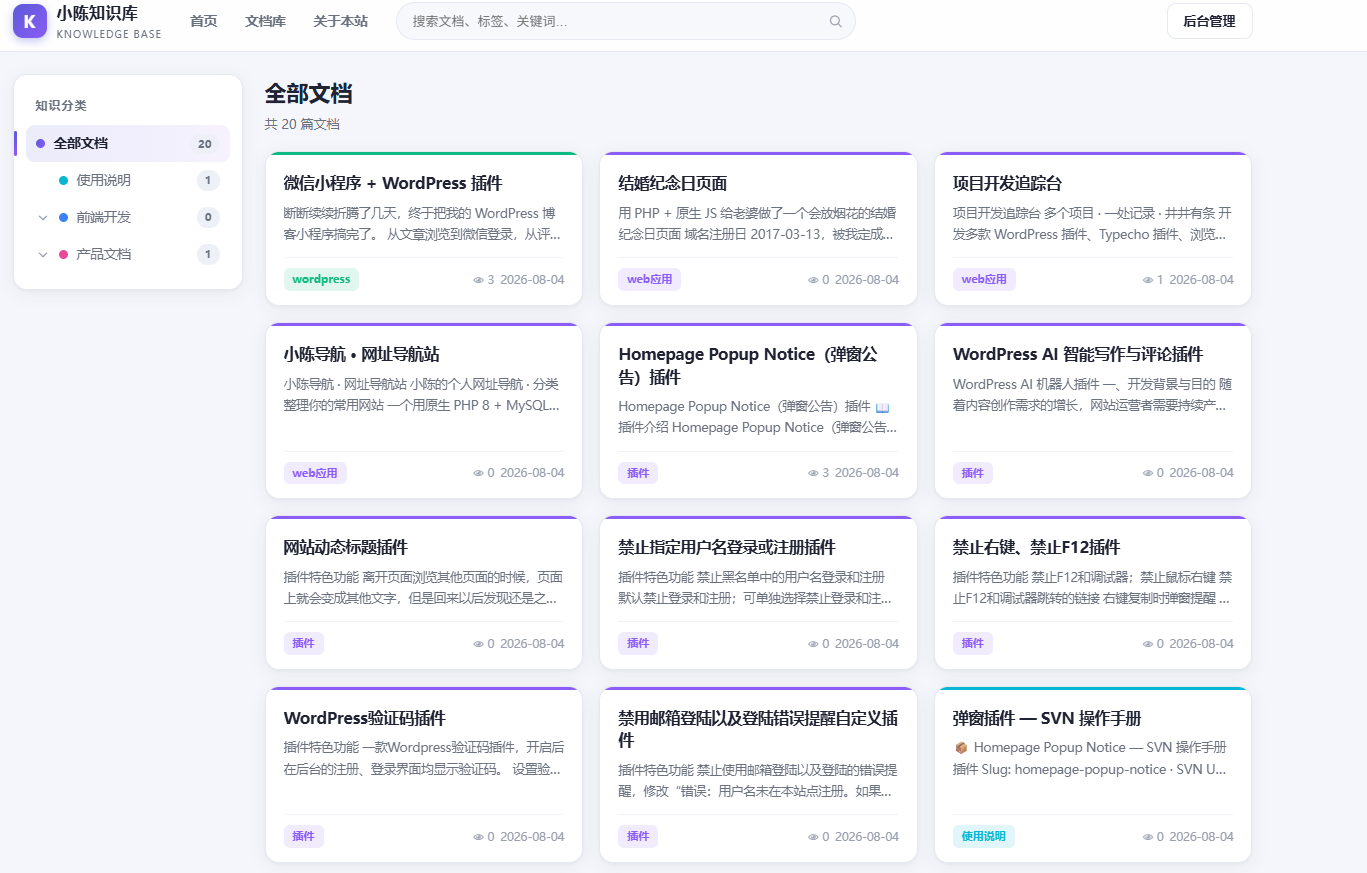Viewport: 1367px width, 873px height.
Task: Open 禁用邮箱登陆以及登陆错误提醒自定义插件 document
Action: pos(758,729)
